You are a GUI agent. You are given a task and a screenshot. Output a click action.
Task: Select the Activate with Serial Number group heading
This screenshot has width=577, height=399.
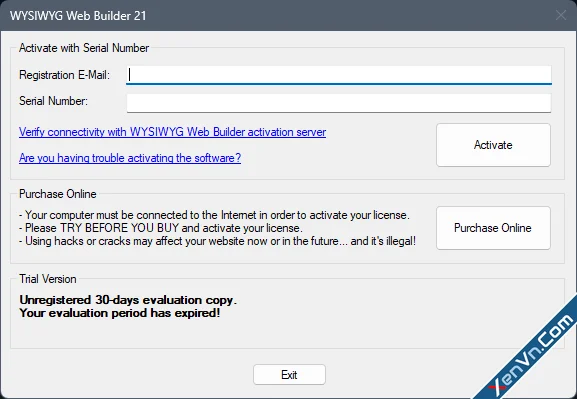[x=84, y=48]
